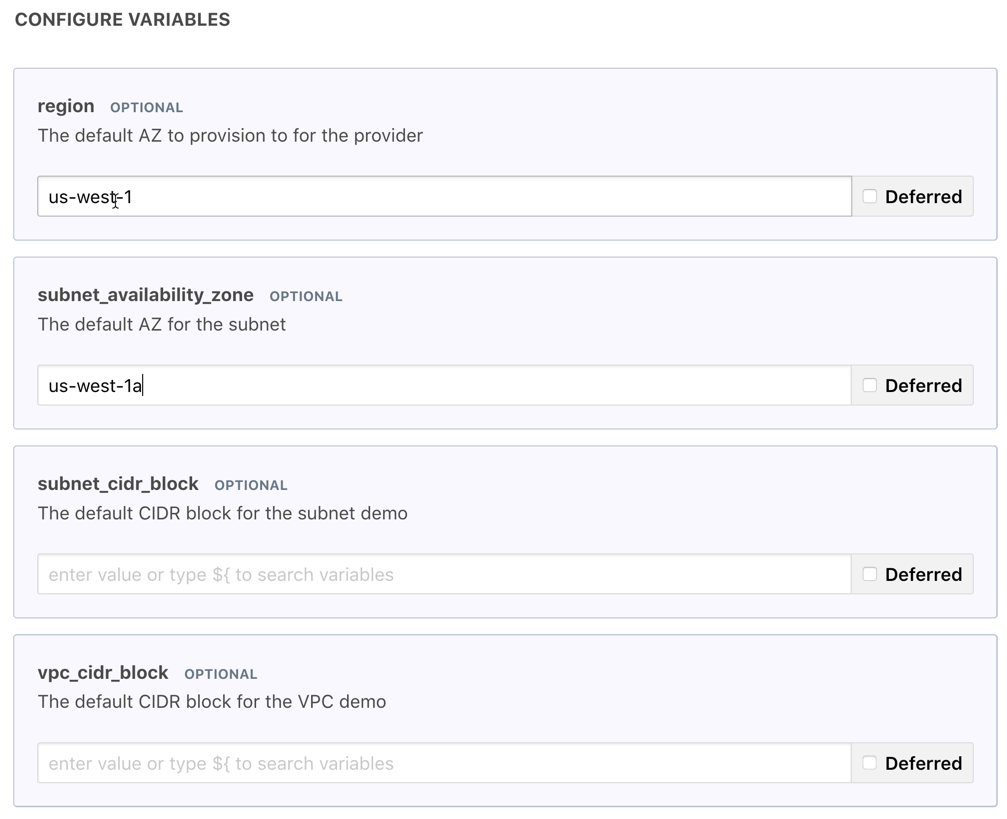Click the text about provisioning for the provider

point(230,135)
